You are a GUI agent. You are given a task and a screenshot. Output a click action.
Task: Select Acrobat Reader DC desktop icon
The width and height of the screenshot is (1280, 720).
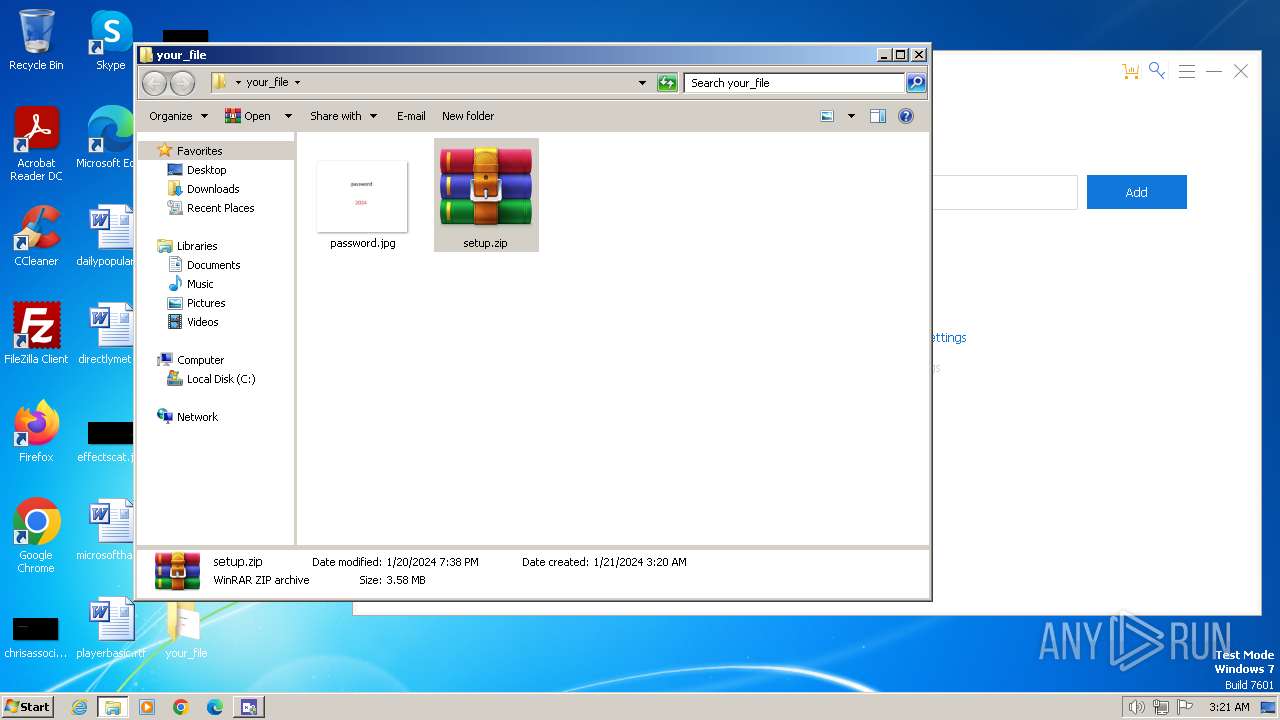click(36, 144)
